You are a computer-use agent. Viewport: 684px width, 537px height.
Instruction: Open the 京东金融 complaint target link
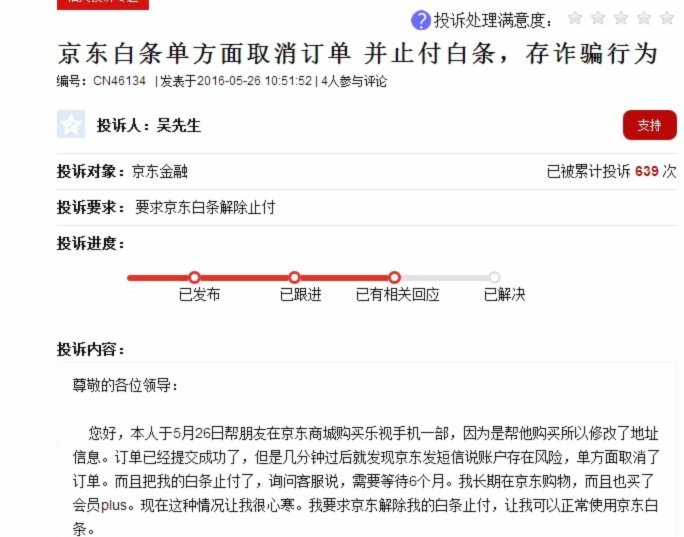pos(160,171)
